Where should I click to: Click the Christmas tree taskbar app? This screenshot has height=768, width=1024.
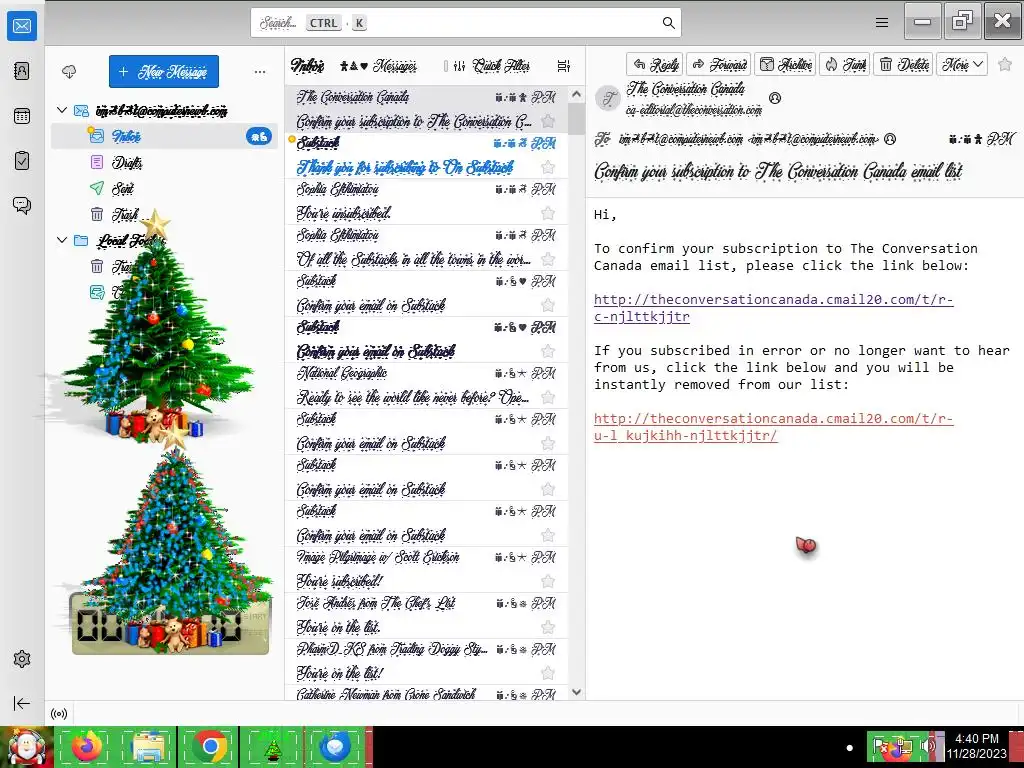(272, 746)
